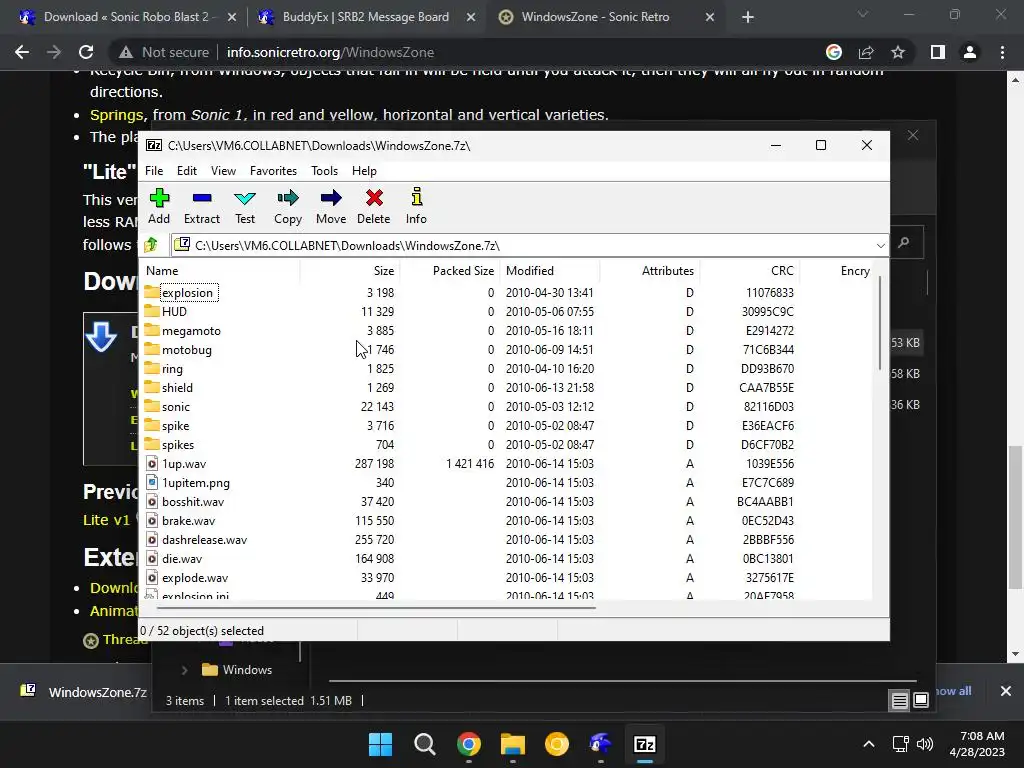Image resolution: width=1024 pixels, height=768 pixels.
Task: Select the brake.wav file
Action: 188,520
